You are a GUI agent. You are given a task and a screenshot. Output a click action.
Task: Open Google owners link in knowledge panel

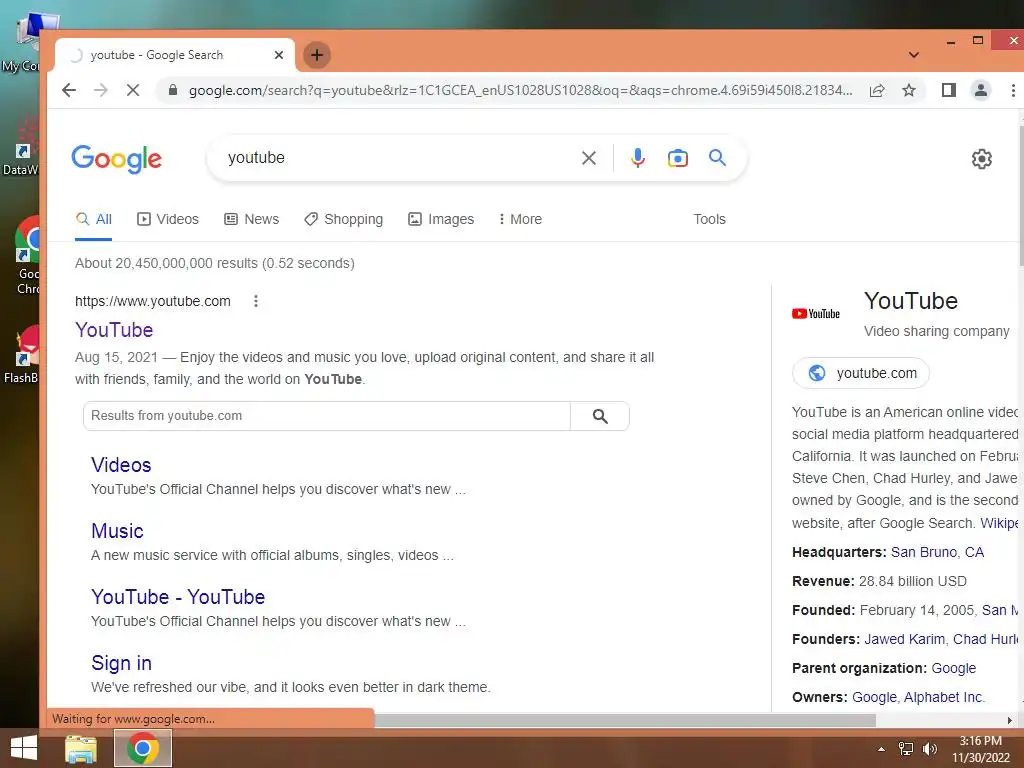tap(874, 697)
